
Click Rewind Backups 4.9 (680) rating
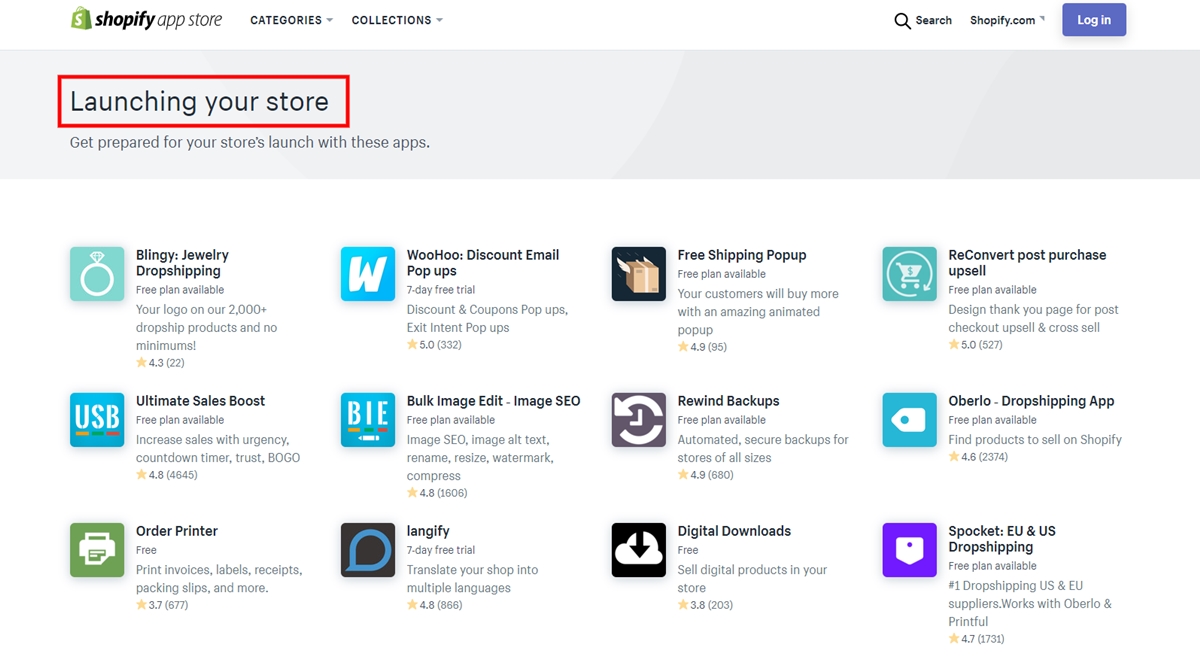point(706,475)
